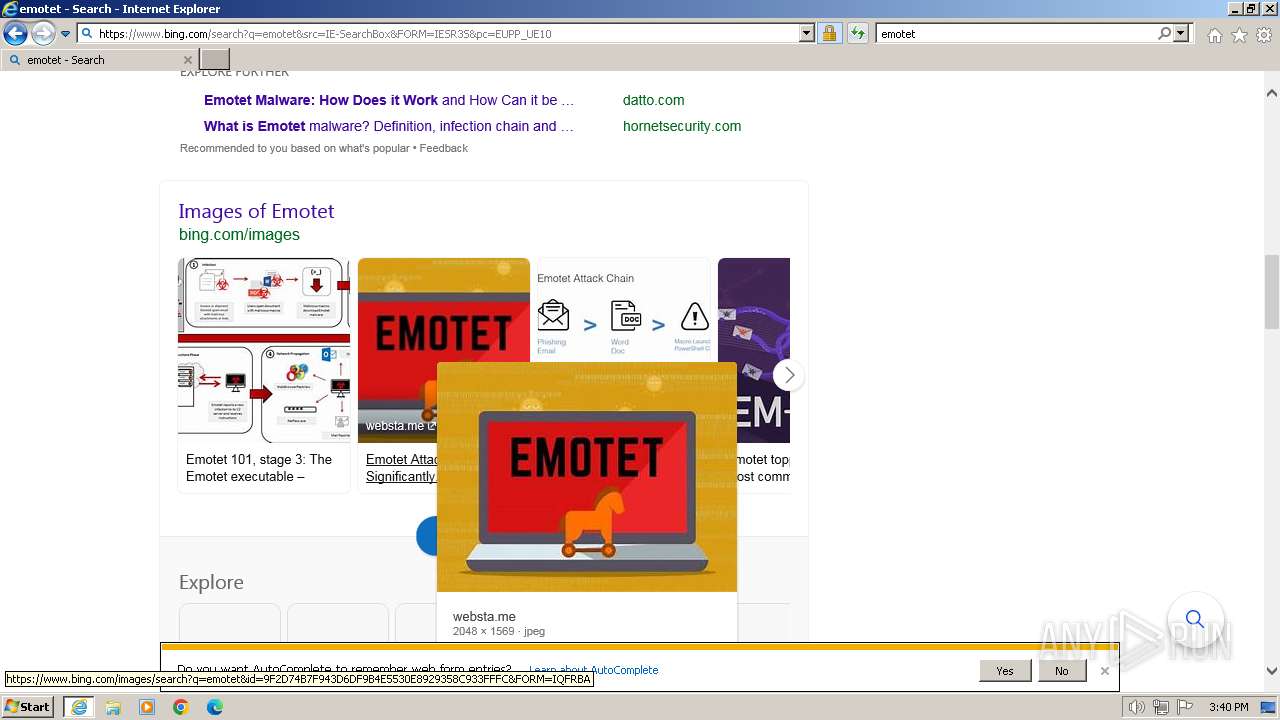The width and height of the screenshot is (1280, 720).
Task: Click the volume speaker tray icon
Action: click(x=1137, y=707)
